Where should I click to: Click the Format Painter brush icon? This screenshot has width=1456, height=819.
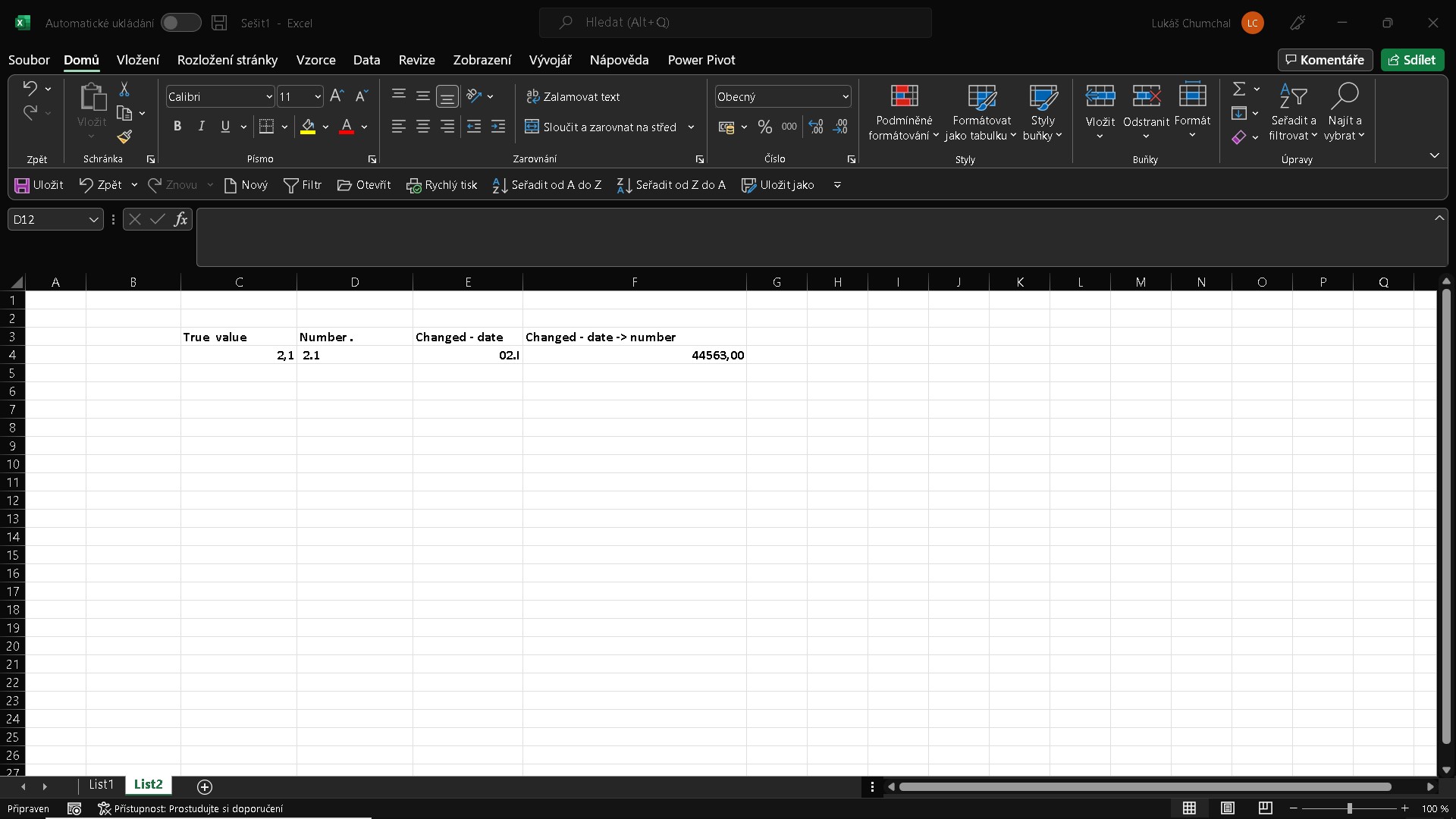(x=124, y=136)
